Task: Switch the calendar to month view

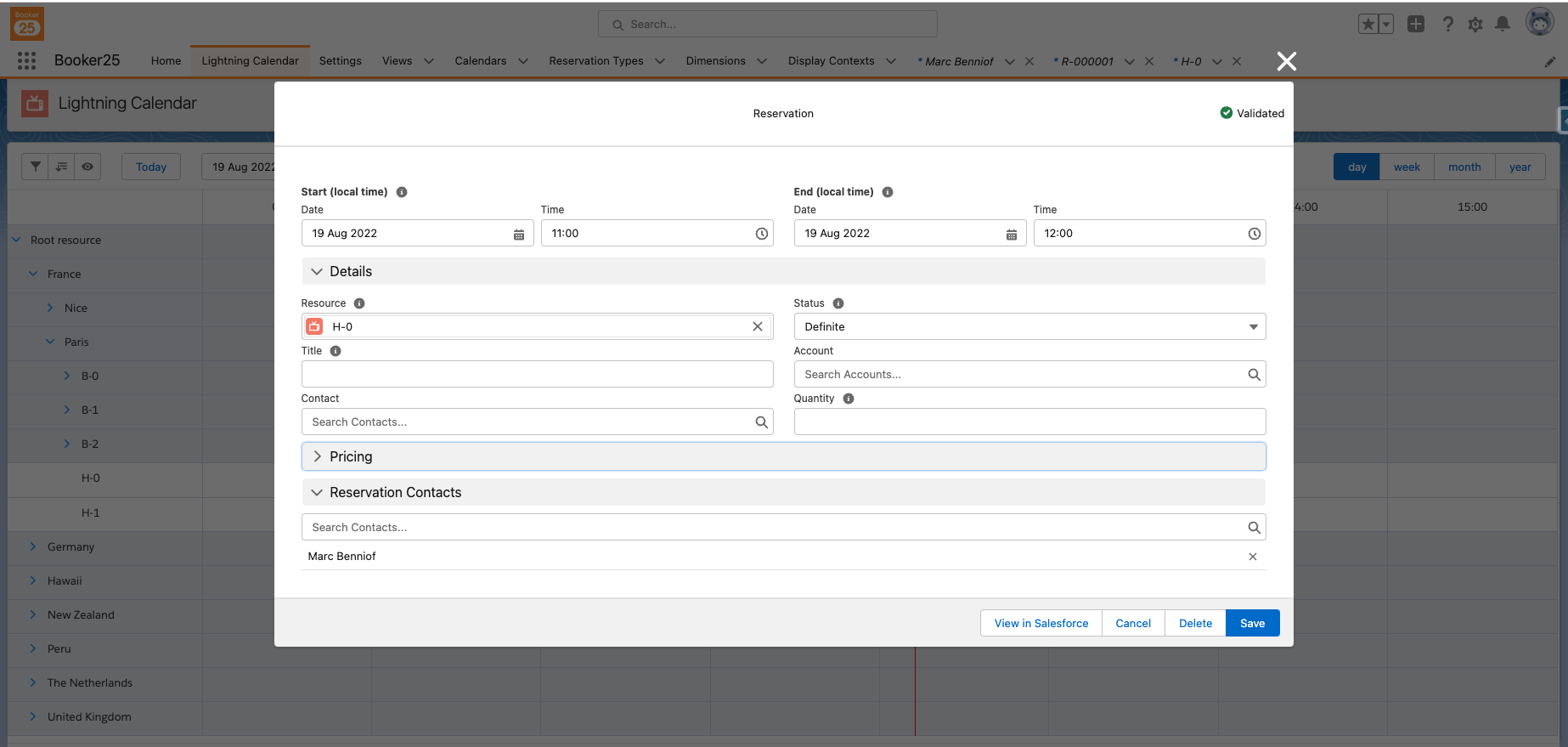Action: click(x=1464, y=167)
